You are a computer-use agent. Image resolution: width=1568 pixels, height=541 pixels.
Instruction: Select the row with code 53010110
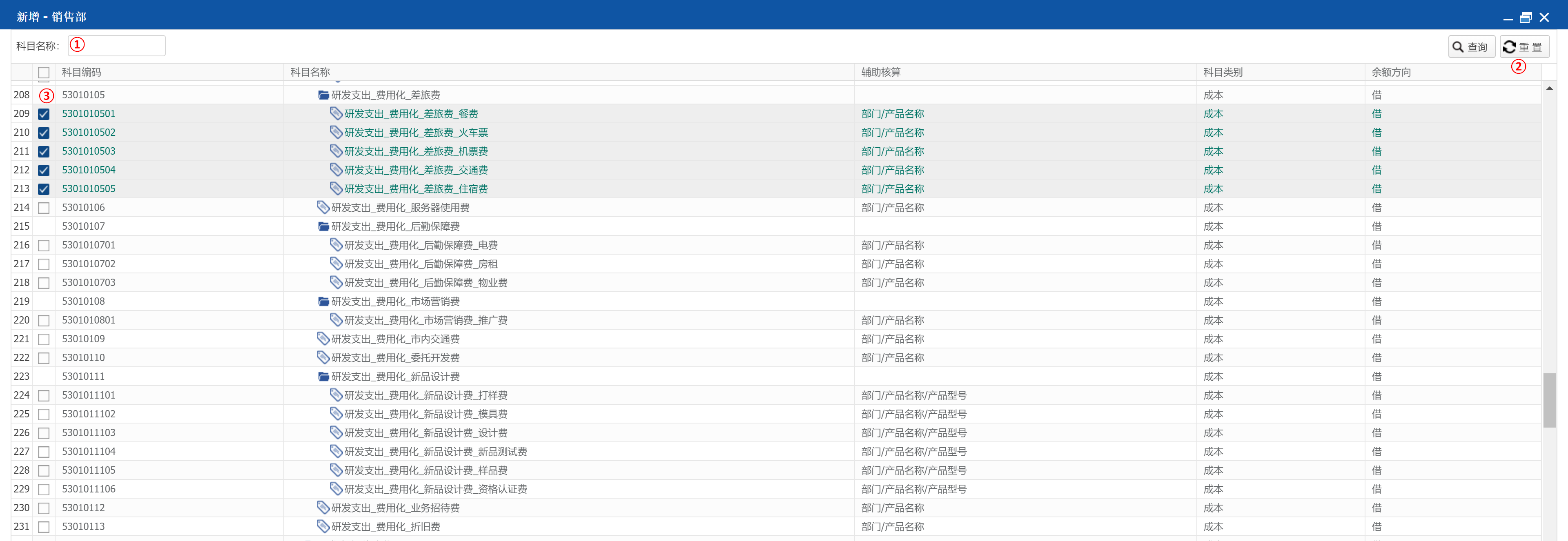(x=776, y=357)
